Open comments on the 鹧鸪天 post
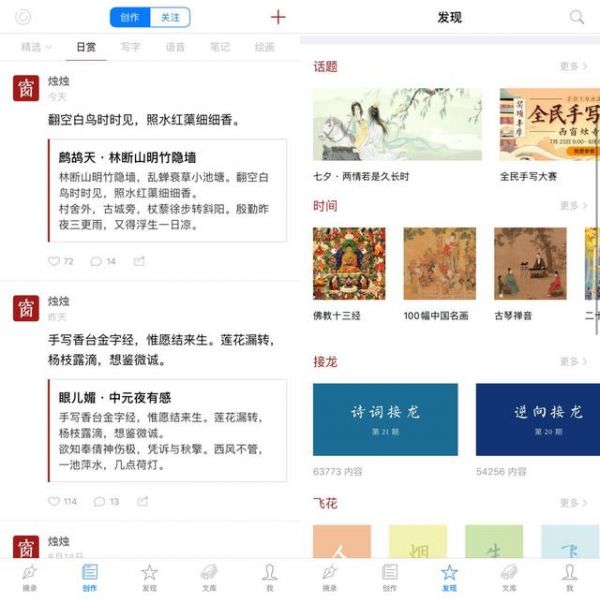 click(x=96, y=262)
